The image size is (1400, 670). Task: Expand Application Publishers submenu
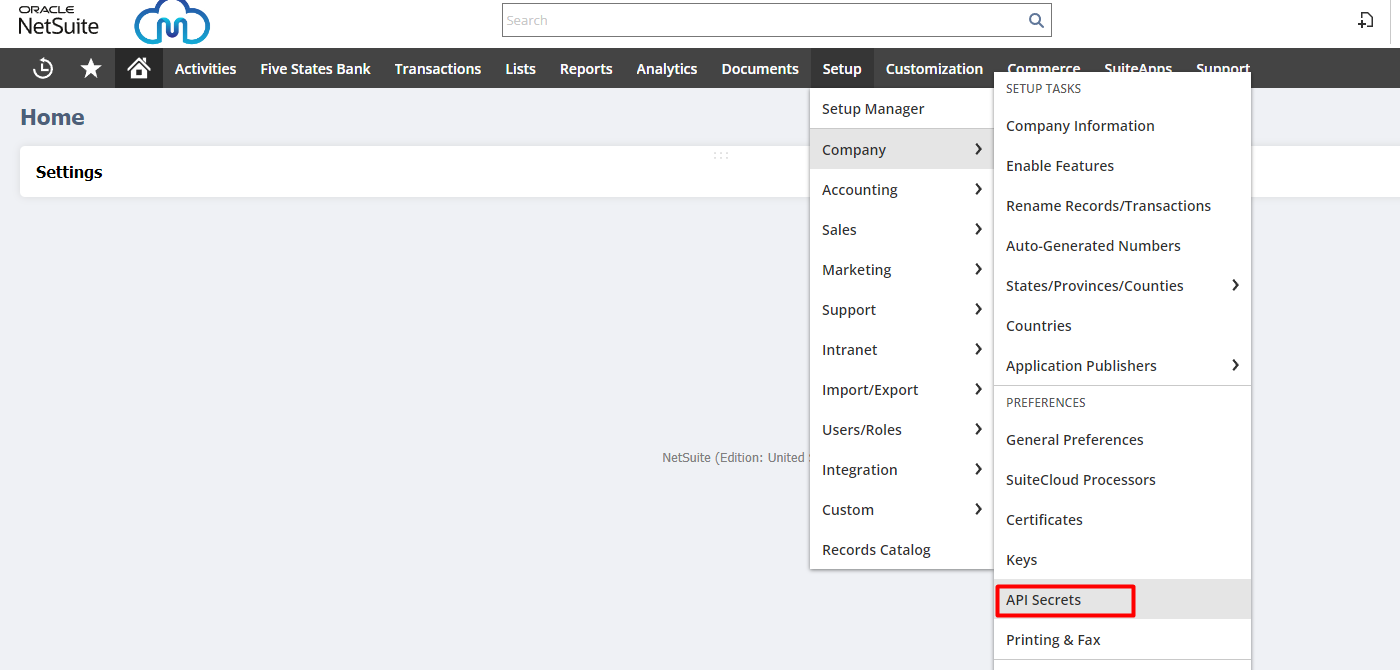coord(1121,366)
